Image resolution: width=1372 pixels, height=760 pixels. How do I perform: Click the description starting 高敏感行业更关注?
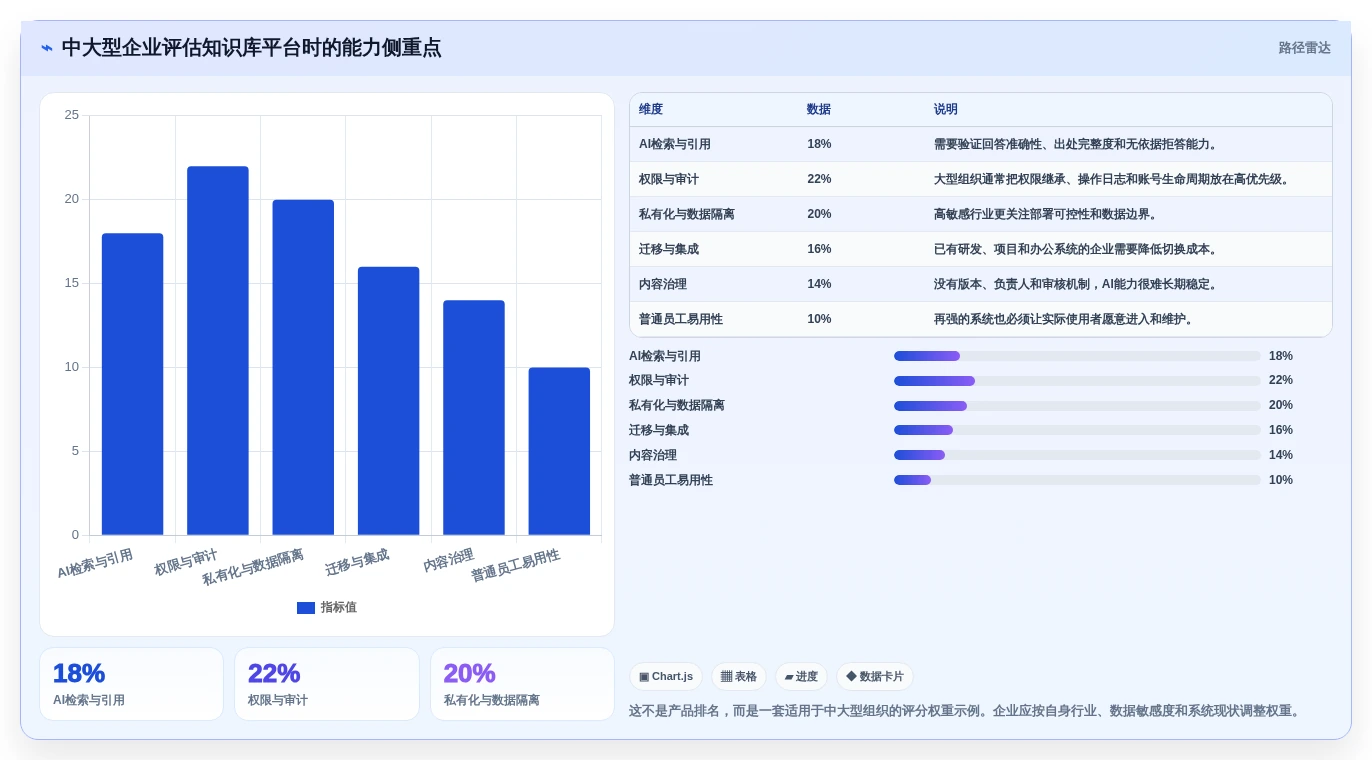[1048, 215]
